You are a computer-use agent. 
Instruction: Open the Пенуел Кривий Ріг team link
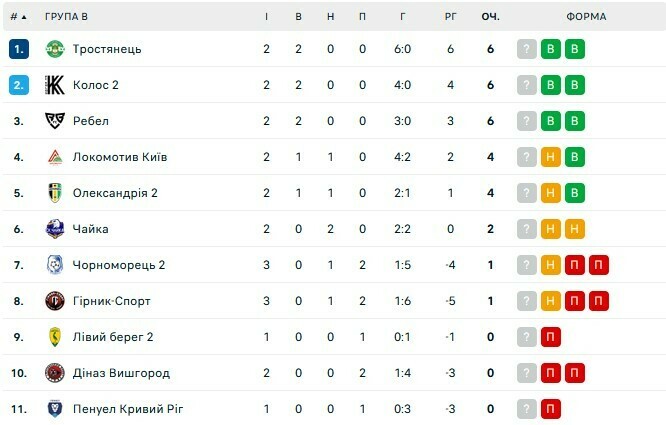click(128, 409)
